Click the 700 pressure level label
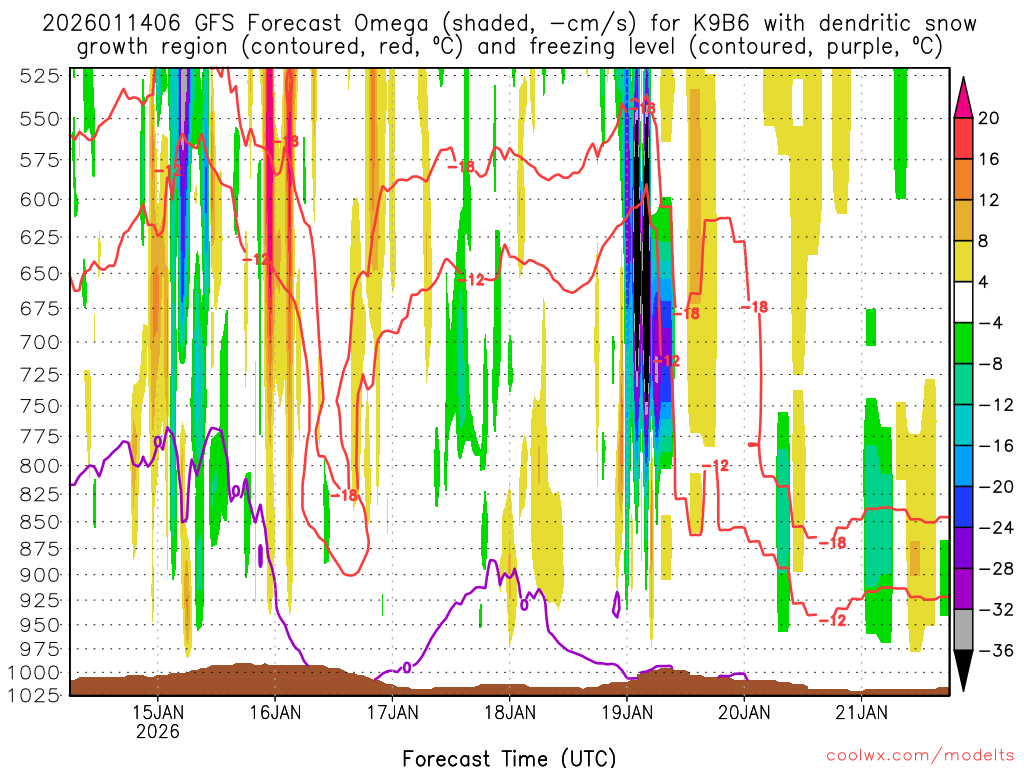 pos(40,342)
